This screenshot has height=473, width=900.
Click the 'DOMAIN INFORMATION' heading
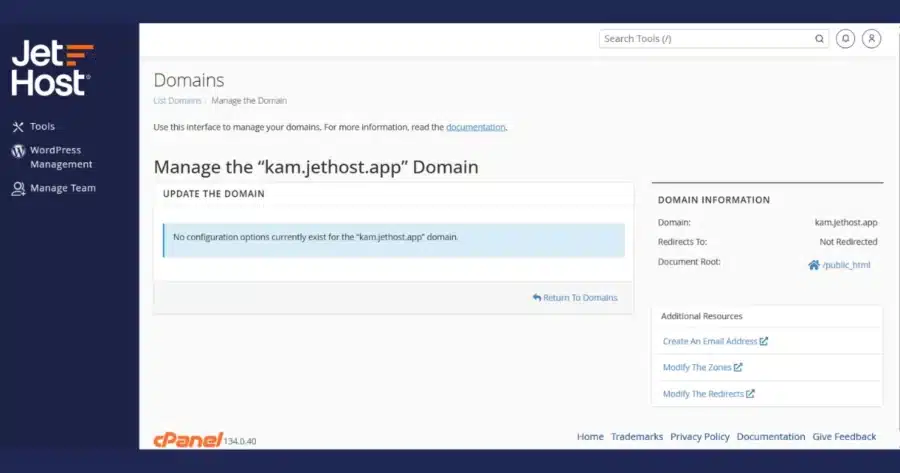714,200
